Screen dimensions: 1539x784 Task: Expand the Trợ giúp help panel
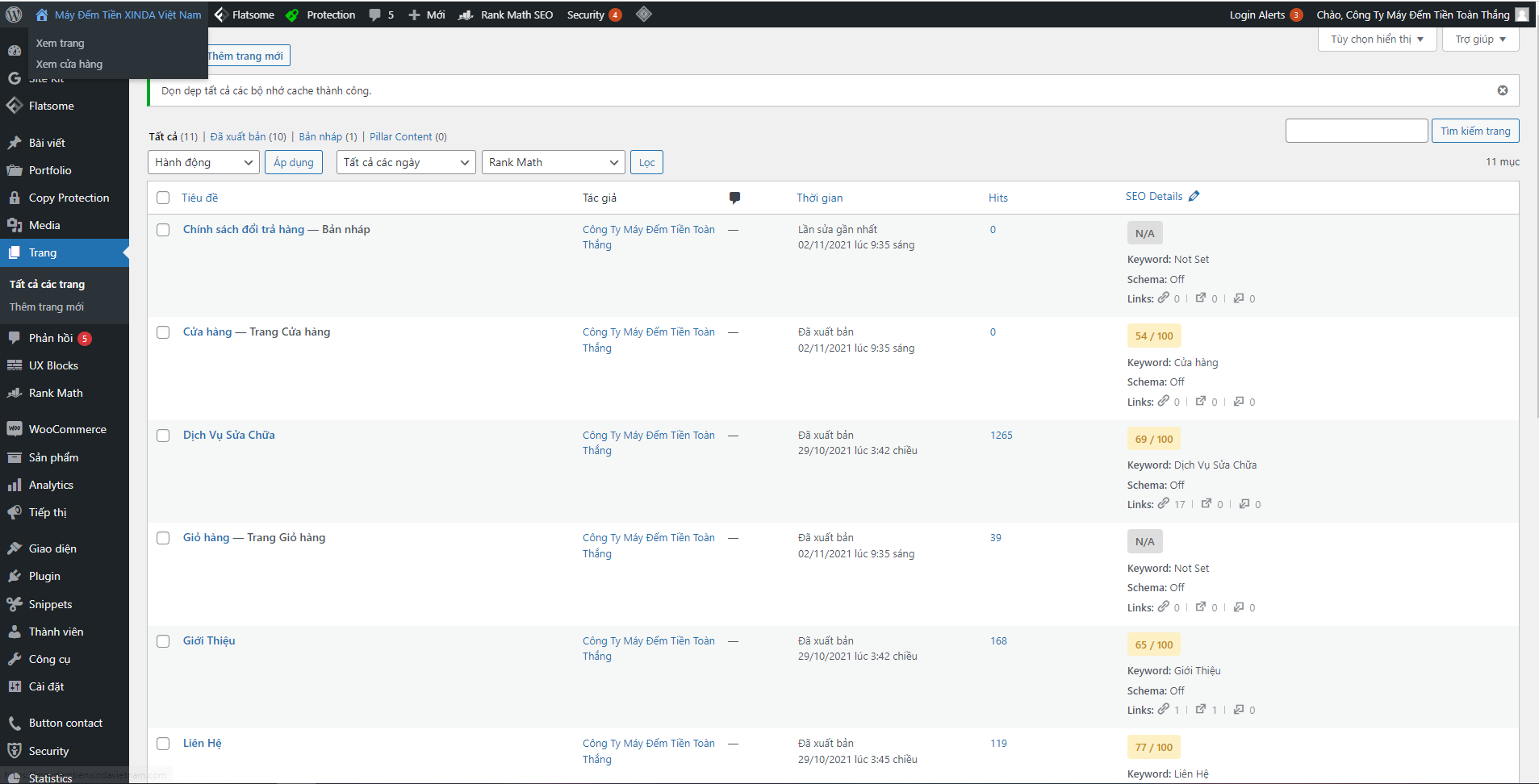(x=1480, y=39)
